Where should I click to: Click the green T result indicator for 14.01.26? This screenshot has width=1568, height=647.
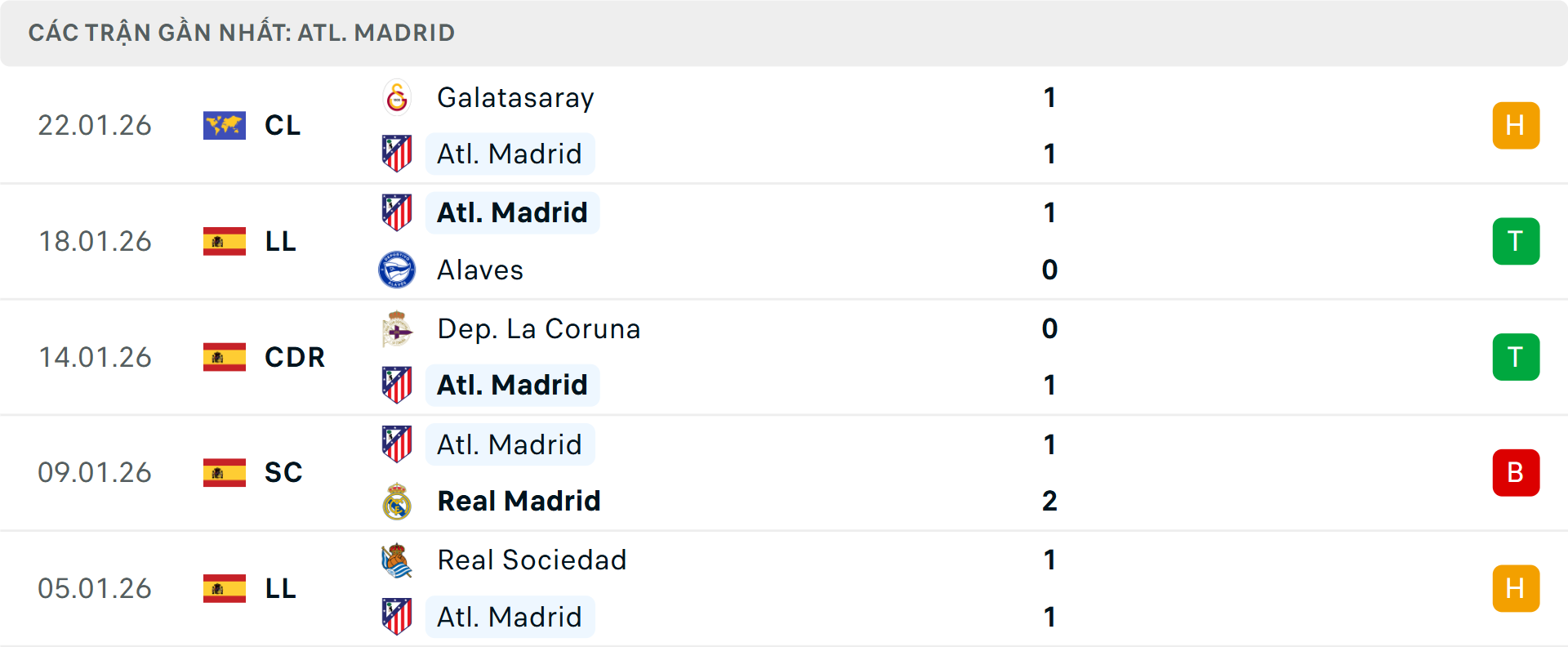pos(1516,357)
